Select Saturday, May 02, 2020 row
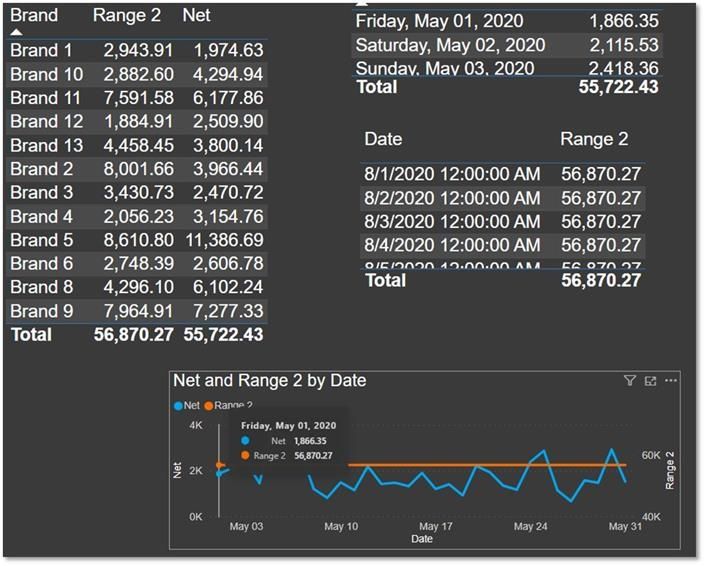This screenshot has height=566, width=705. point(507,45)
